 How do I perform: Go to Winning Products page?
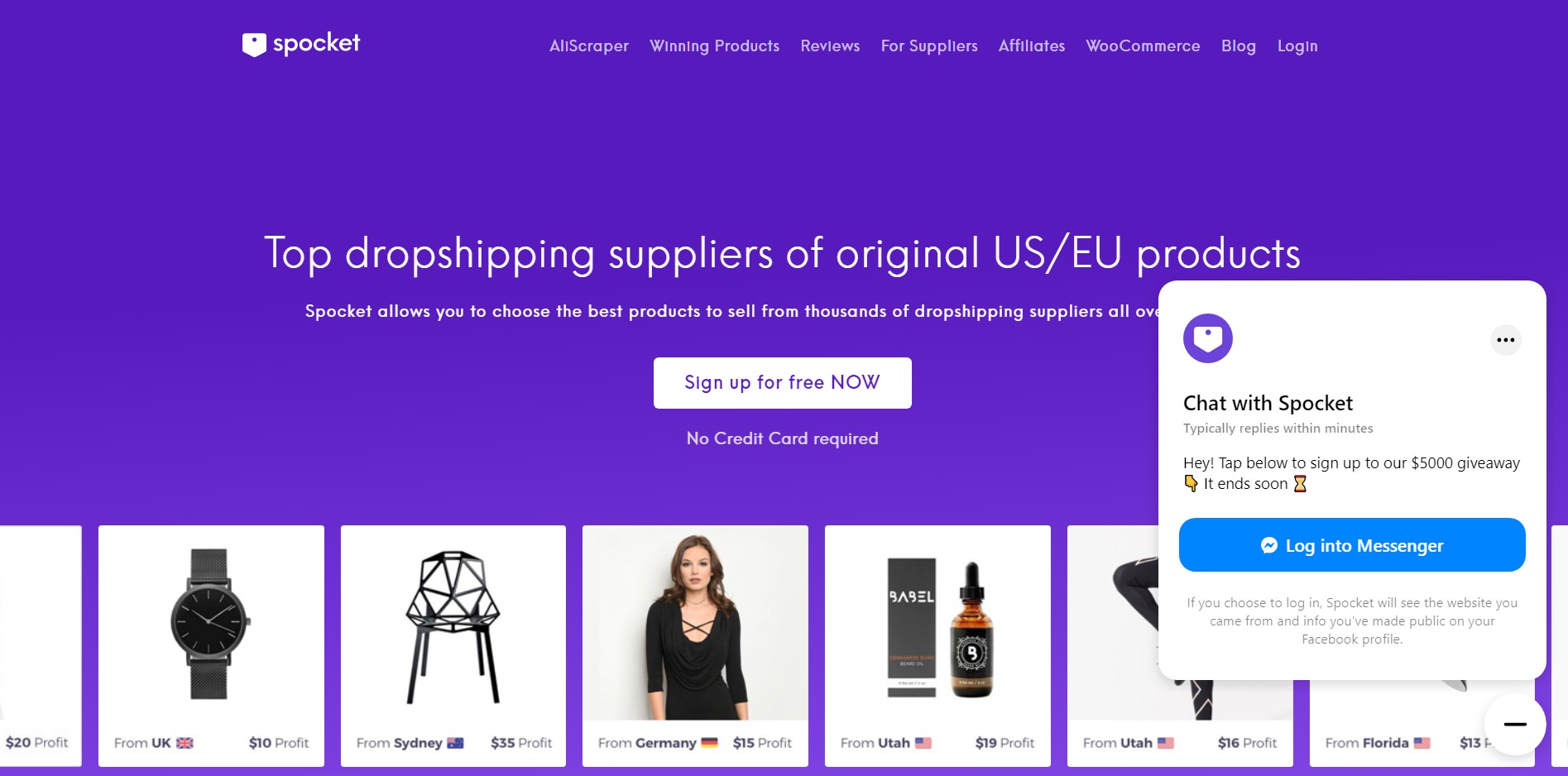(715, 46)
